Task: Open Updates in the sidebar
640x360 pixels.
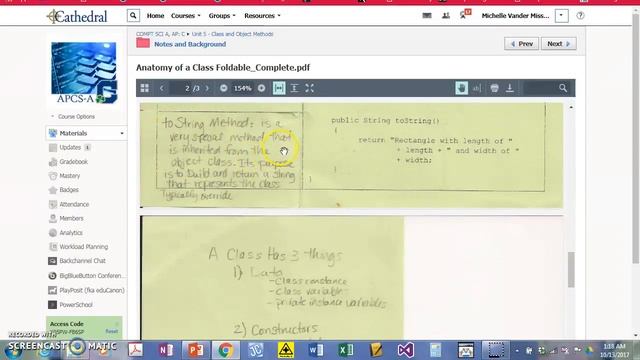Action: [69, 147]
